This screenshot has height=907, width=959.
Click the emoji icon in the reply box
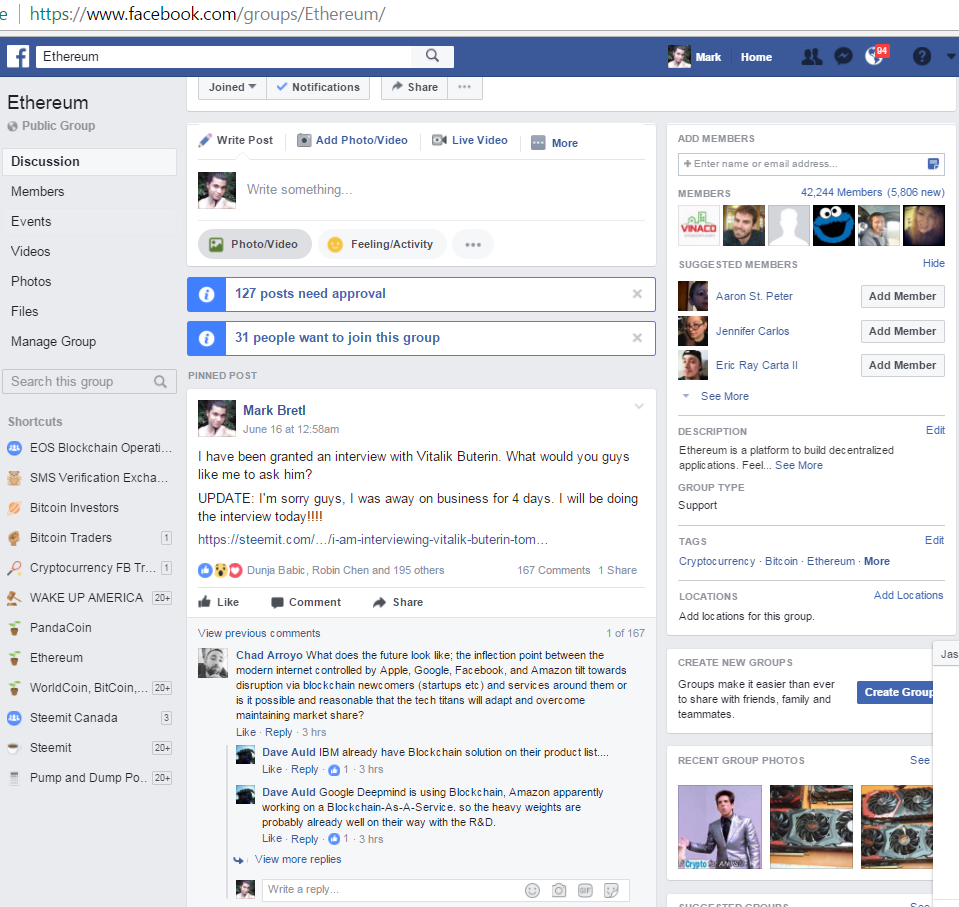coord(533,890)
